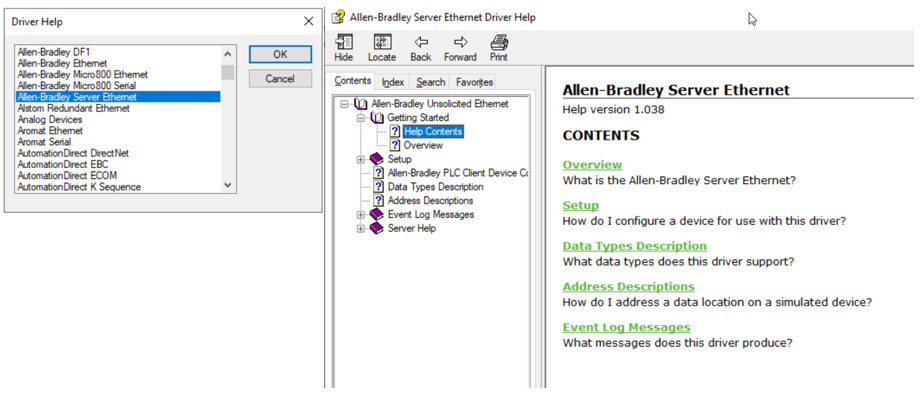This screenshot has height=399, width=922.
Task: Select Aromat Ethernet in driver list
Action: pos(118,130)
